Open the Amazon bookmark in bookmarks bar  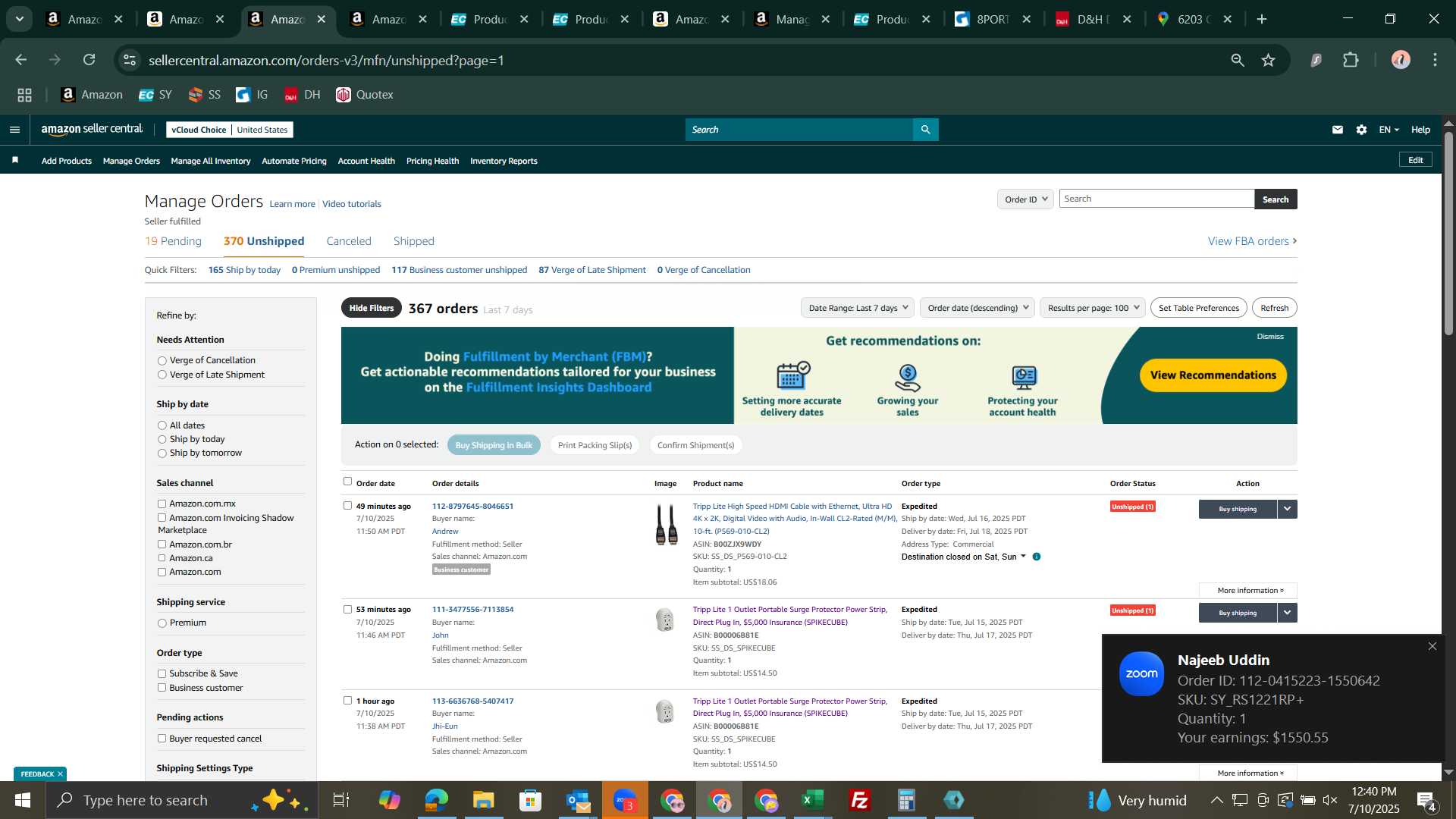91,95
